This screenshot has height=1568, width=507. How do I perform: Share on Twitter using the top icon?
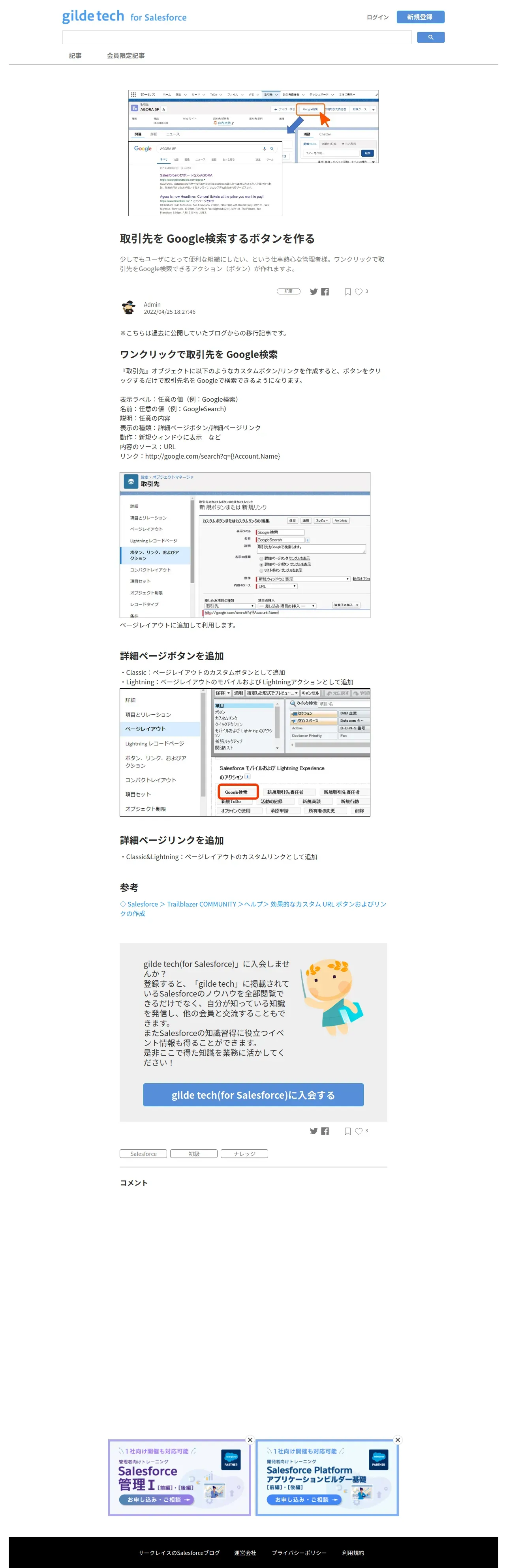[x=314, y=292]
